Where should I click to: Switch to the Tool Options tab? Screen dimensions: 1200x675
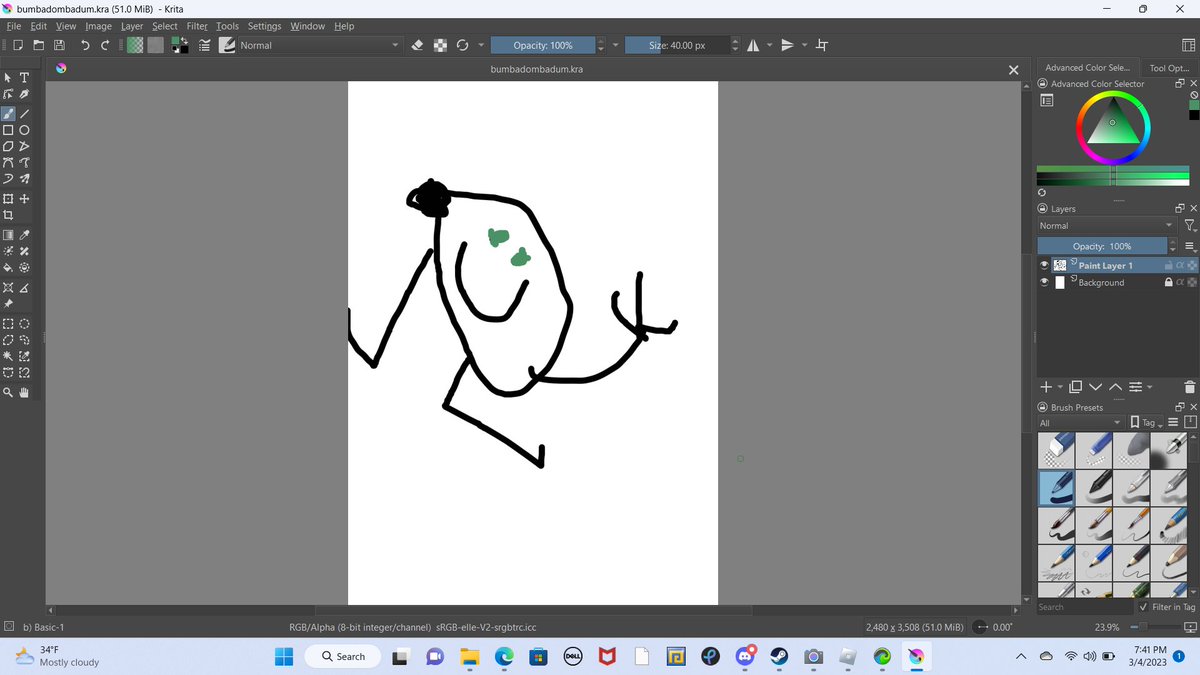coord(1168,68)
